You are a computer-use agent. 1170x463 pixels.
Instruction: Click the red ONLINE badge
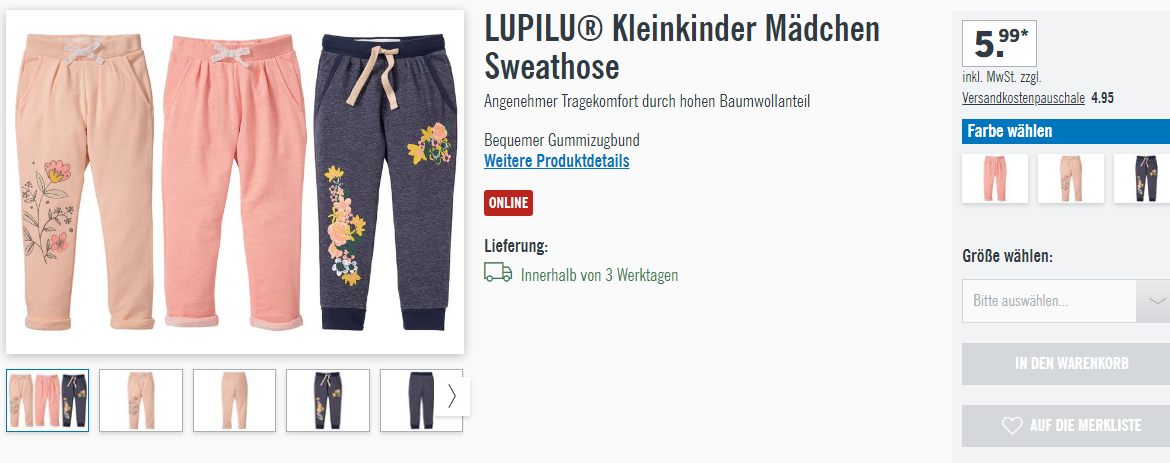tap(508, 202)
